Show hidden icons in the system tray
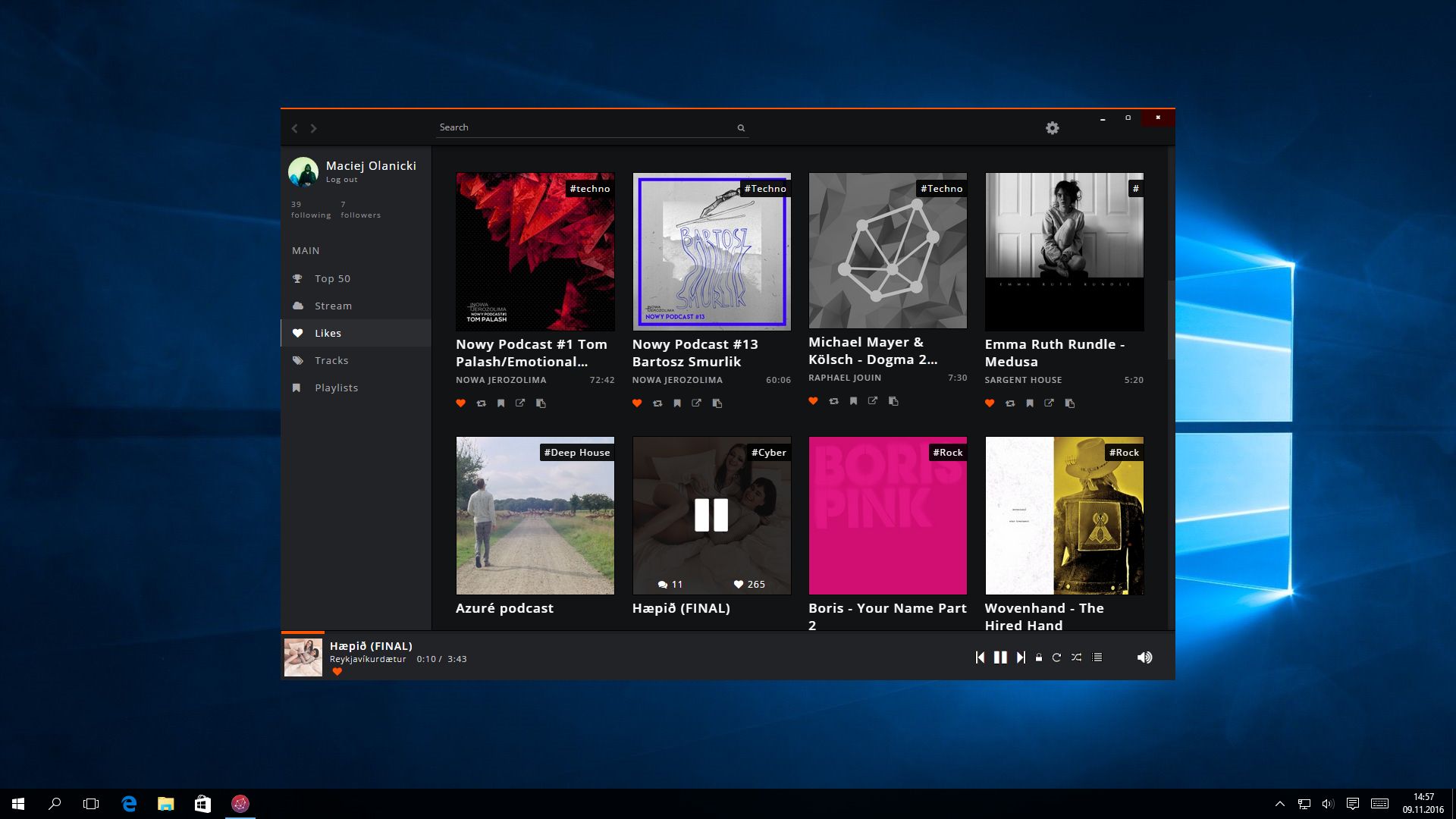 click(x=1279, y=804)
